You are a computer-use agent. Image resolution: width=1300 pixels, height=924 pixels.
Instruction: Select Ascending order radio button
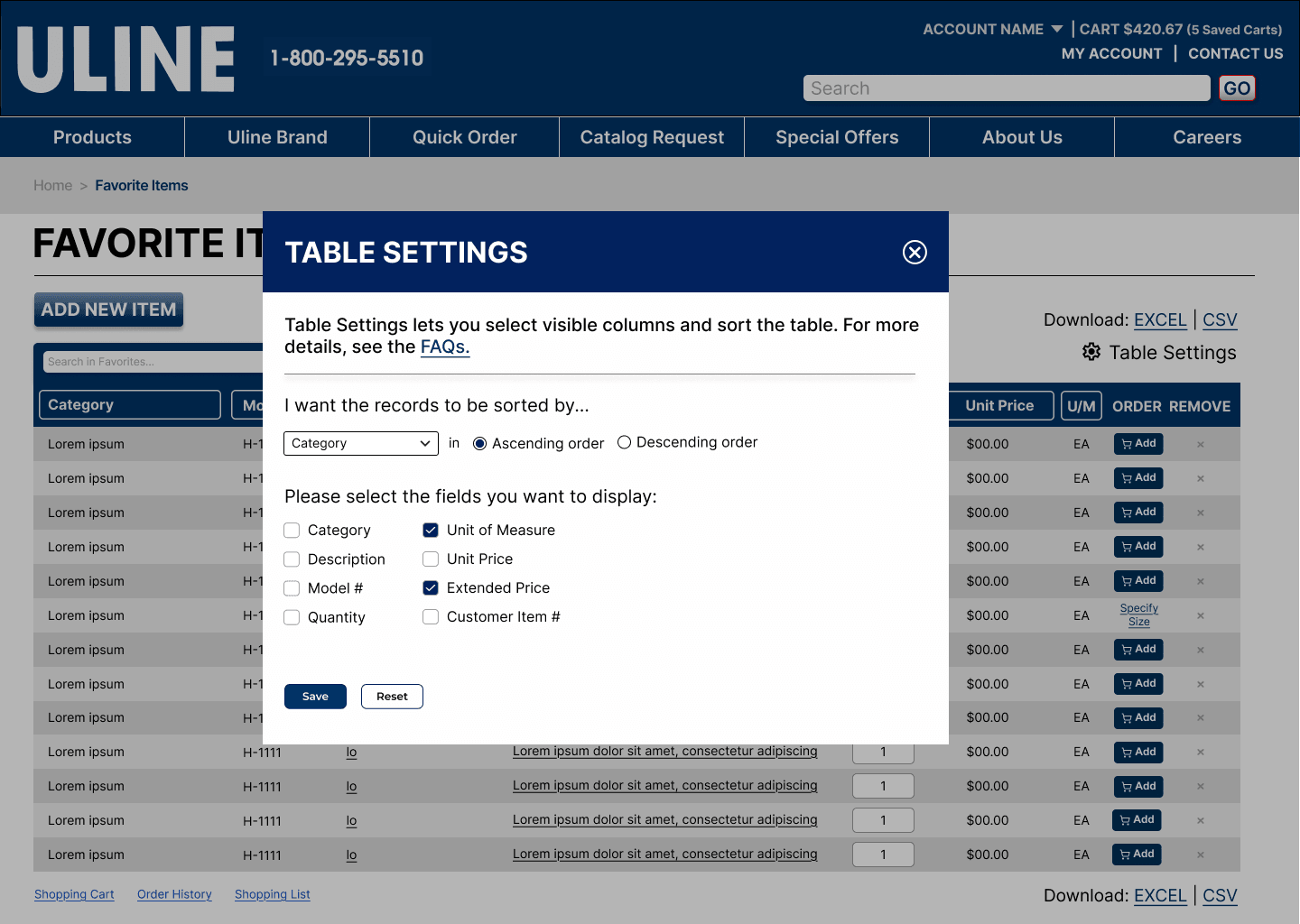480,443
